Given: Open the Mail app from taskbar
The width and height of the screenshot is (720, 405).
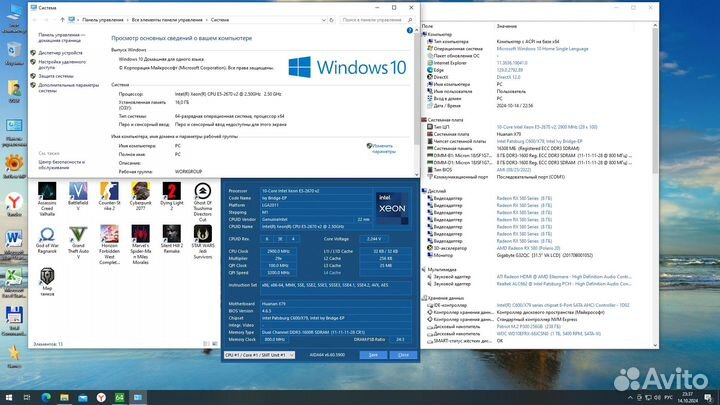Looking at the screenshot, I should pyautogui.click(x=83, y=398).
